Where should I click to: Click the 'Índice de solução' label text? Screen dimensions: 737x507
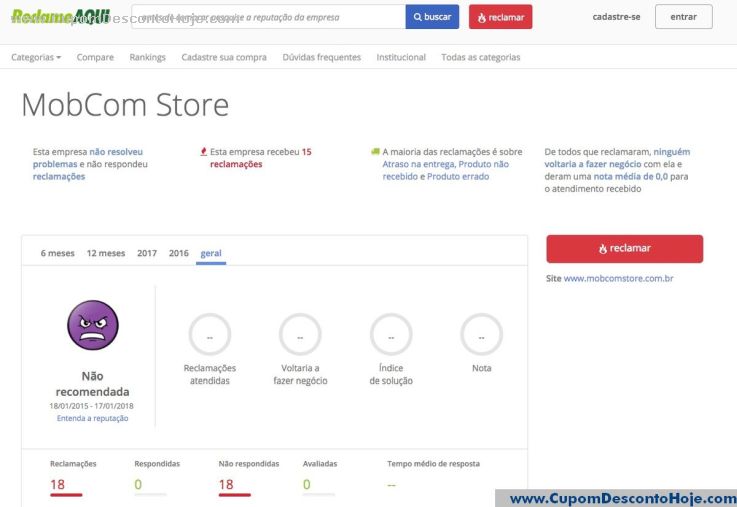(x=391, y=374)
